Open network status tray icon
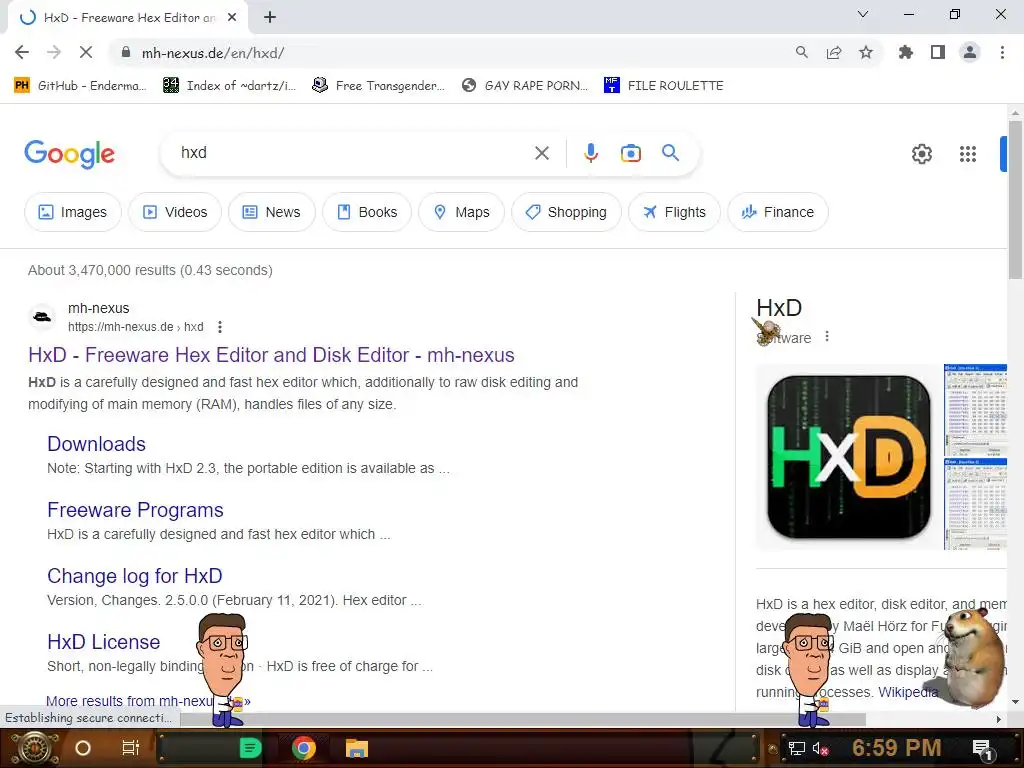The width and height of the screenshot is (1024, 768). 796,748
